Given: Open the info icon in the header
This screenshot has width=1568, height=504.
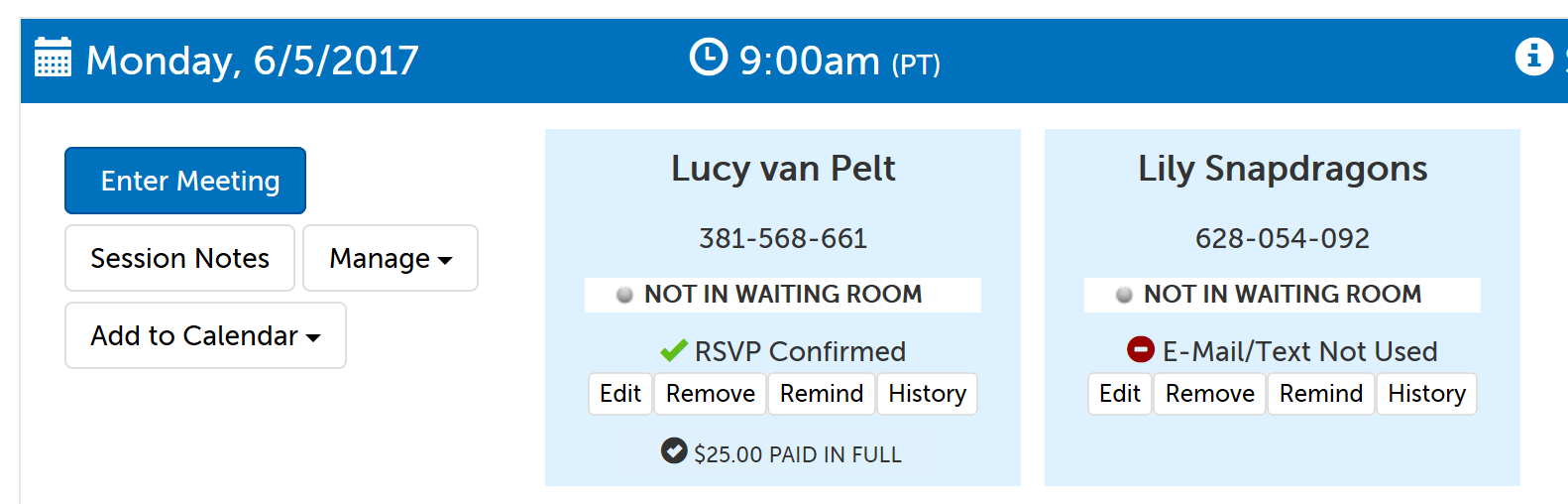Looking at the screenshot, I should click(x=1533, y=57).
